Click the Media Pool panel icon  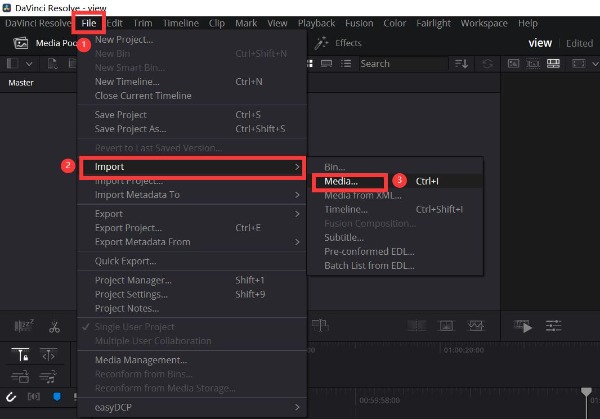click(x=21, y=43)
